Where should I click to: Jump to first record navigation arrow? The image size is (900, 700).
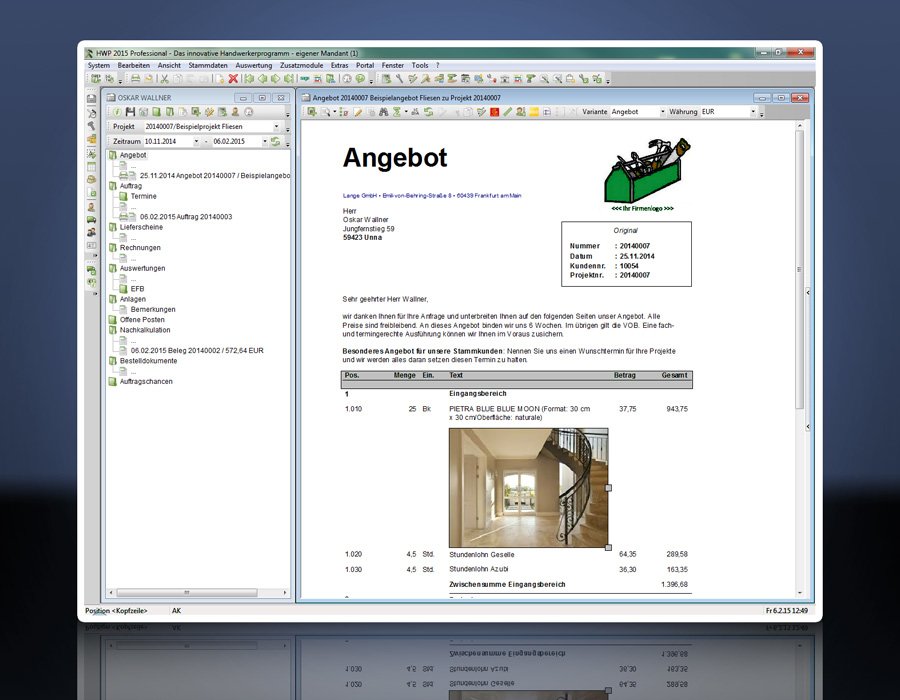249,79
